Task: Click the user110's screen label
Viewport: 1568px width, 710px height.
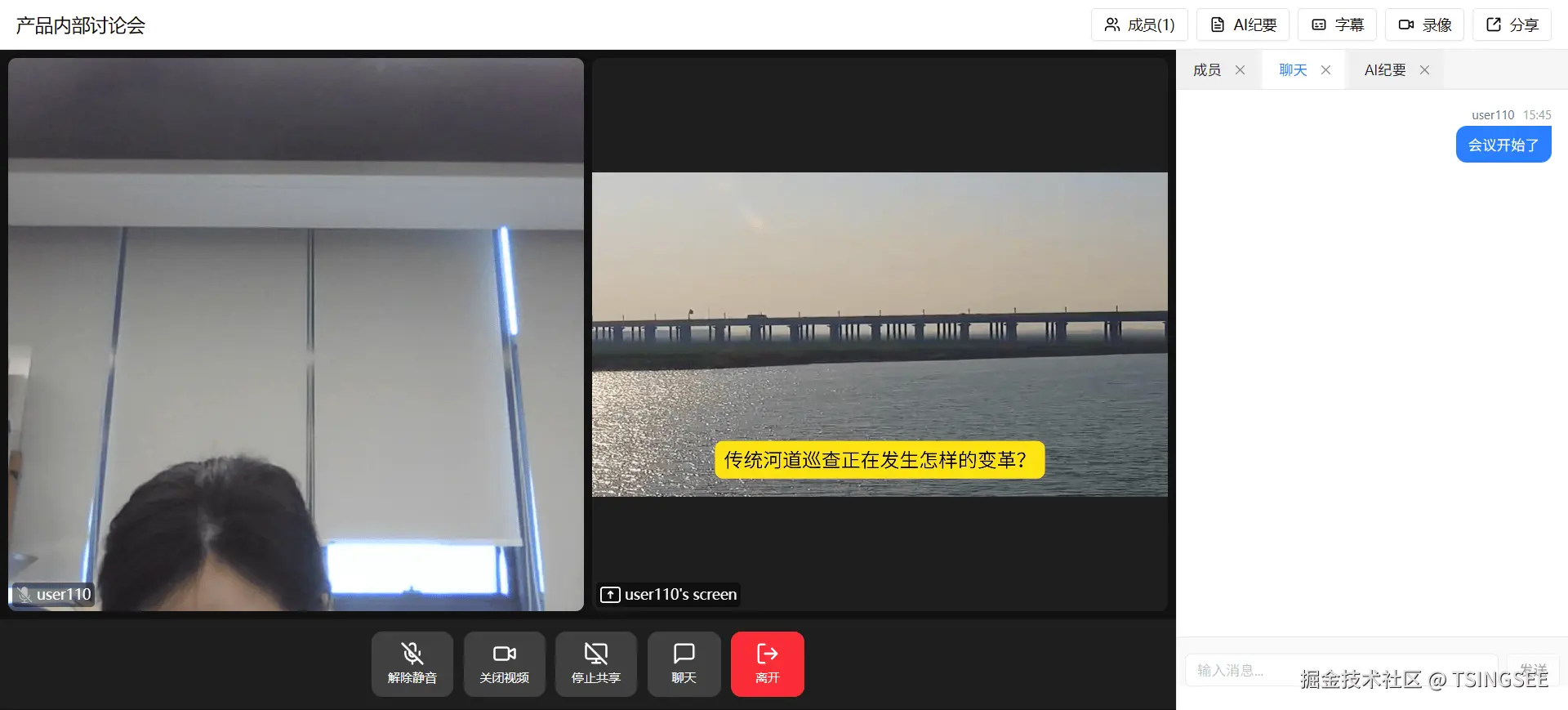Action: coord(680,595)
